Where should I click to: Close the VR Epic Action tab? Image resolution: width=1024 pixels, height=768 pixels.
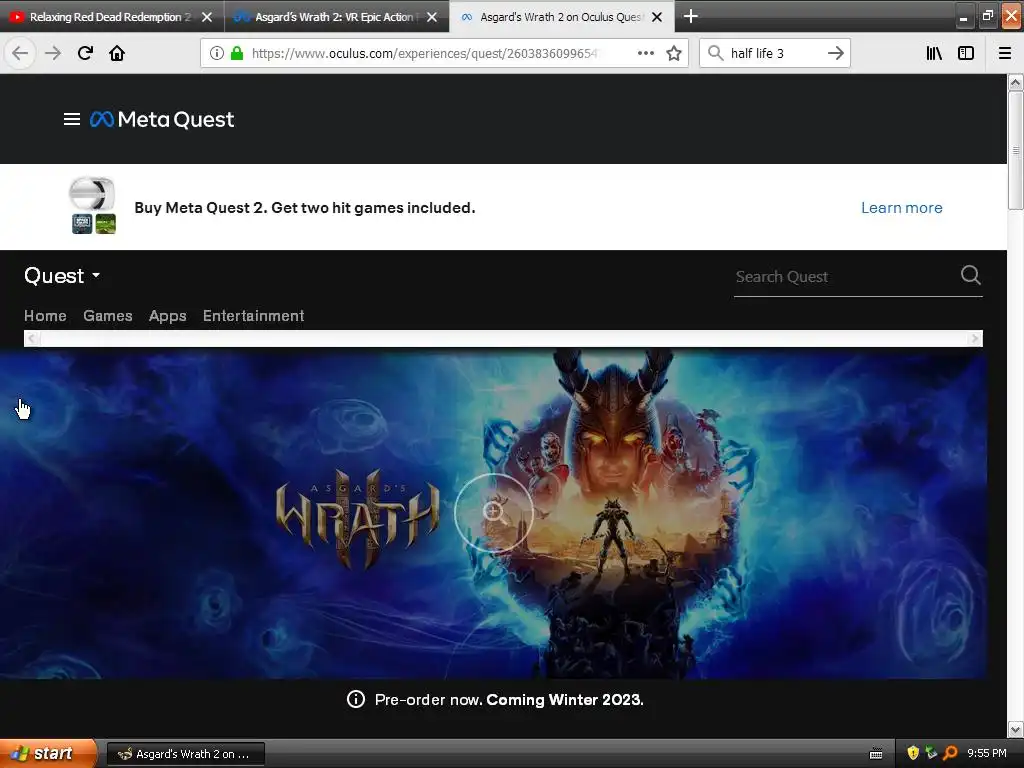[432, 17]
